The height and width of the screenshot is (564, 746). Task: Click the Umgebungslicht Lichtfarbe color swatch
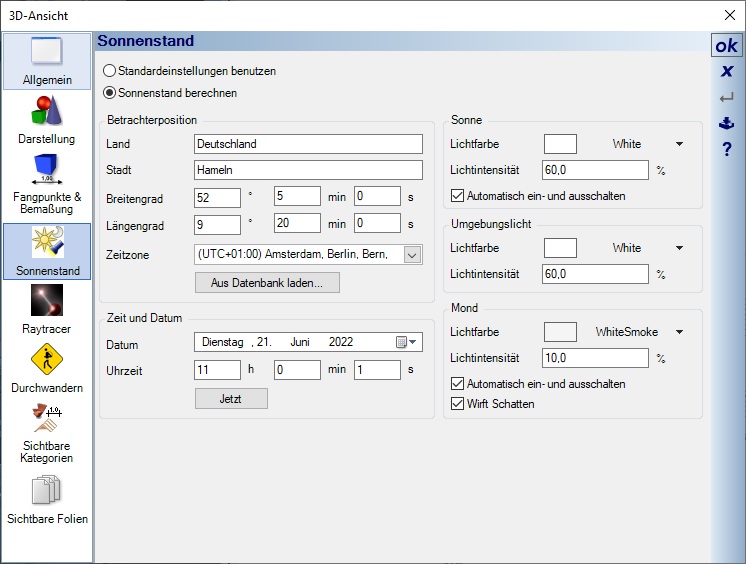click(x=560, y=248)
